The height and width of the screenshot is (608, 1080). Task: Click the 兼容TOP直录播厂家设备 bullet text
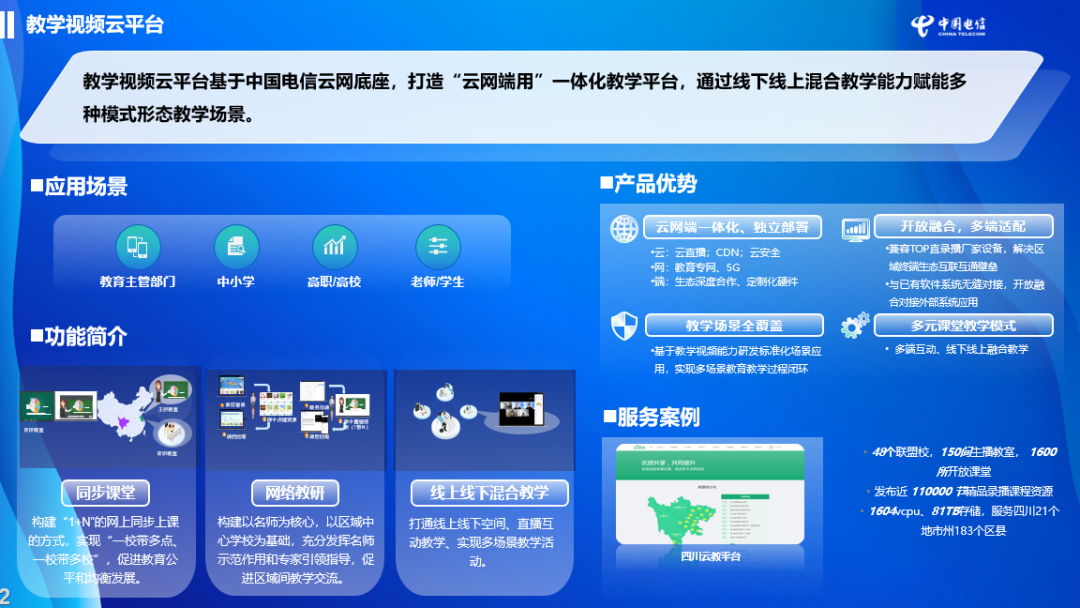click(965, 258)
